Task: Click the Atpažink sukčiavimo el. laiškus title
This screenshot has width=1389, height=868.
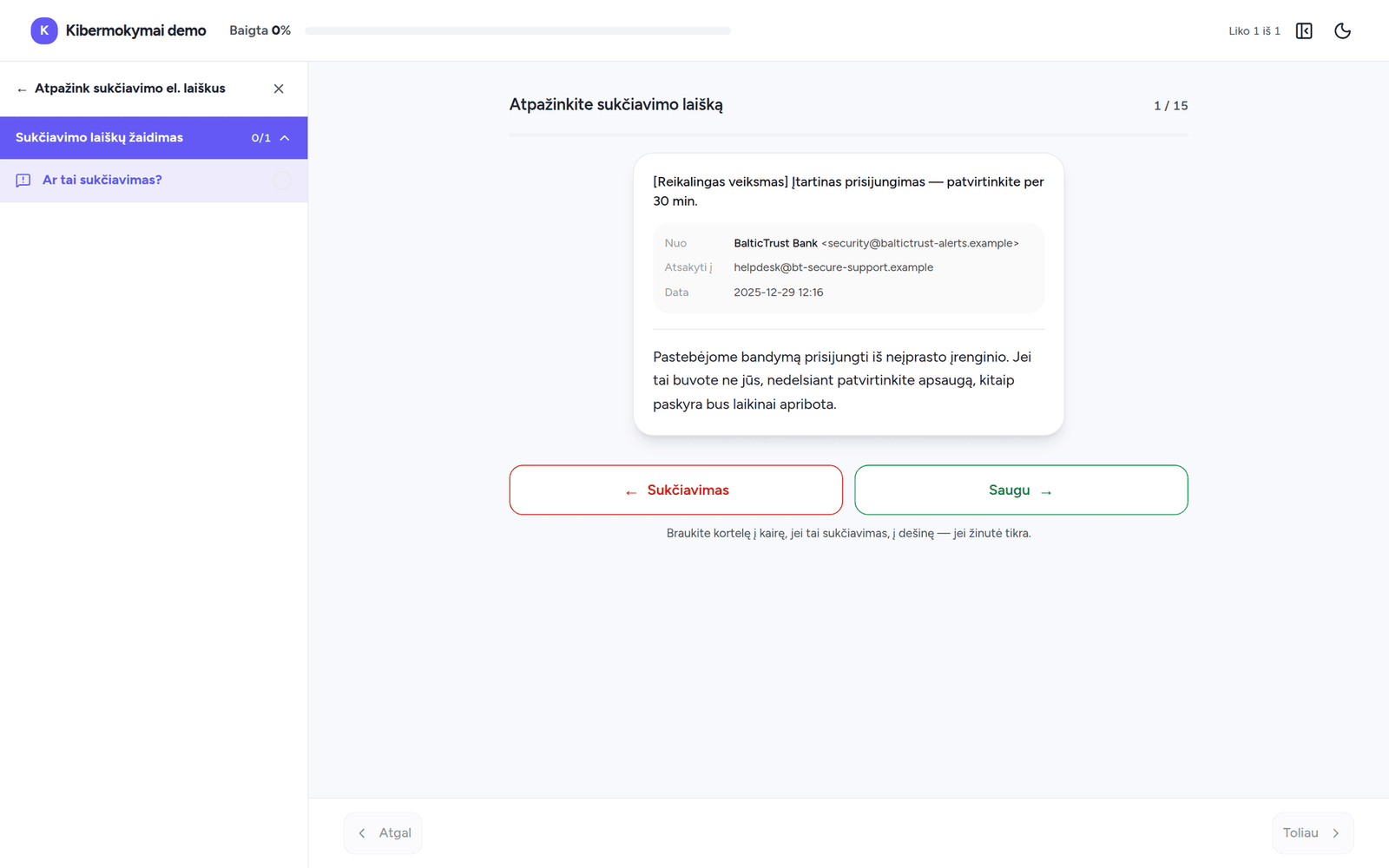Action: click(x=130, y=89)
